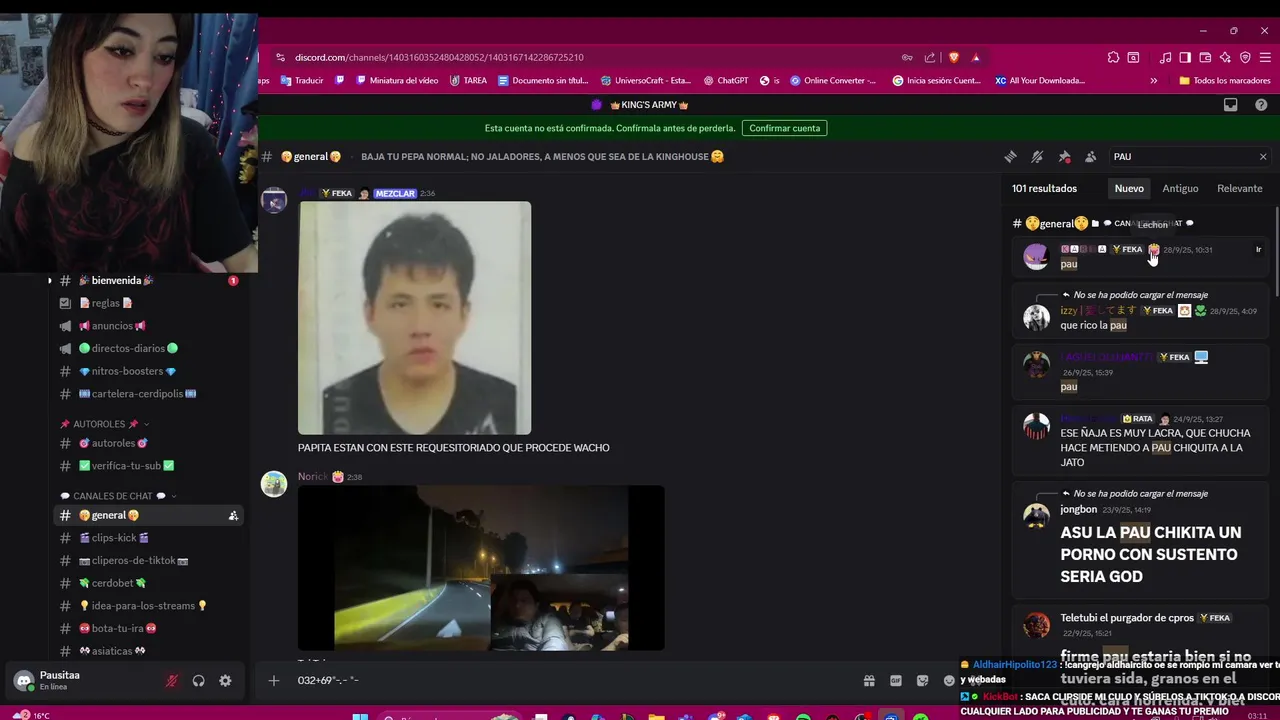Open the GIF picker icon

(x=896, y=681)
